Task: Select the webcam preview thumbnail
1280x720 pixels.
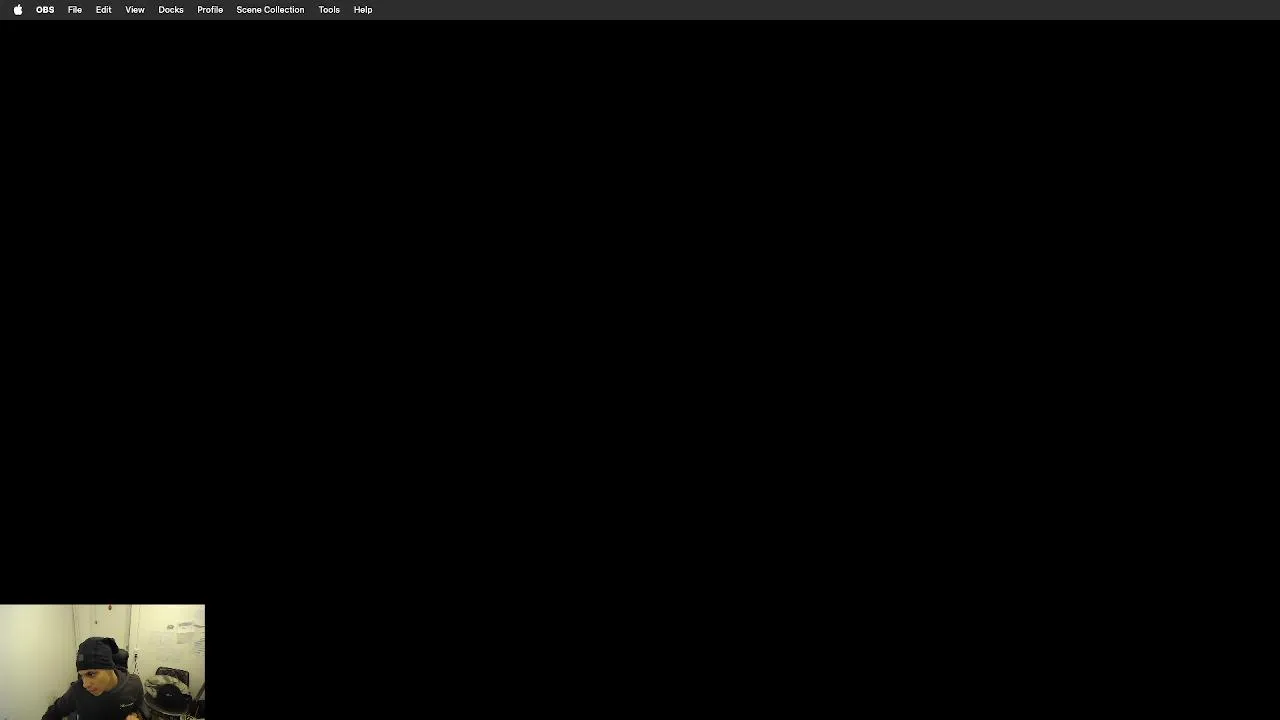Action: [102, 662]
